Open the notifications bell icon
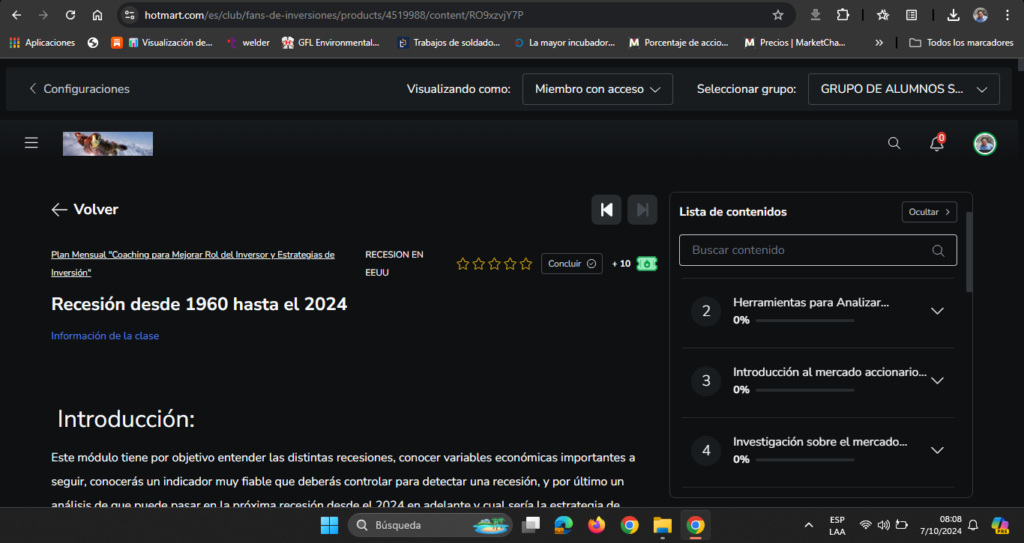1024x543 pixels. click(937, 143)
